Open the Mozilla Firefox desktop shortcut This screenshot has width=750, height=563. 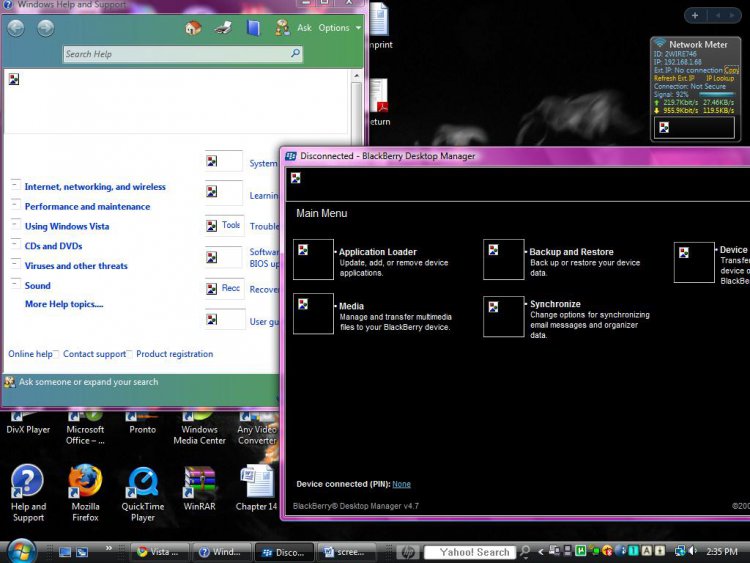(85, 493)
